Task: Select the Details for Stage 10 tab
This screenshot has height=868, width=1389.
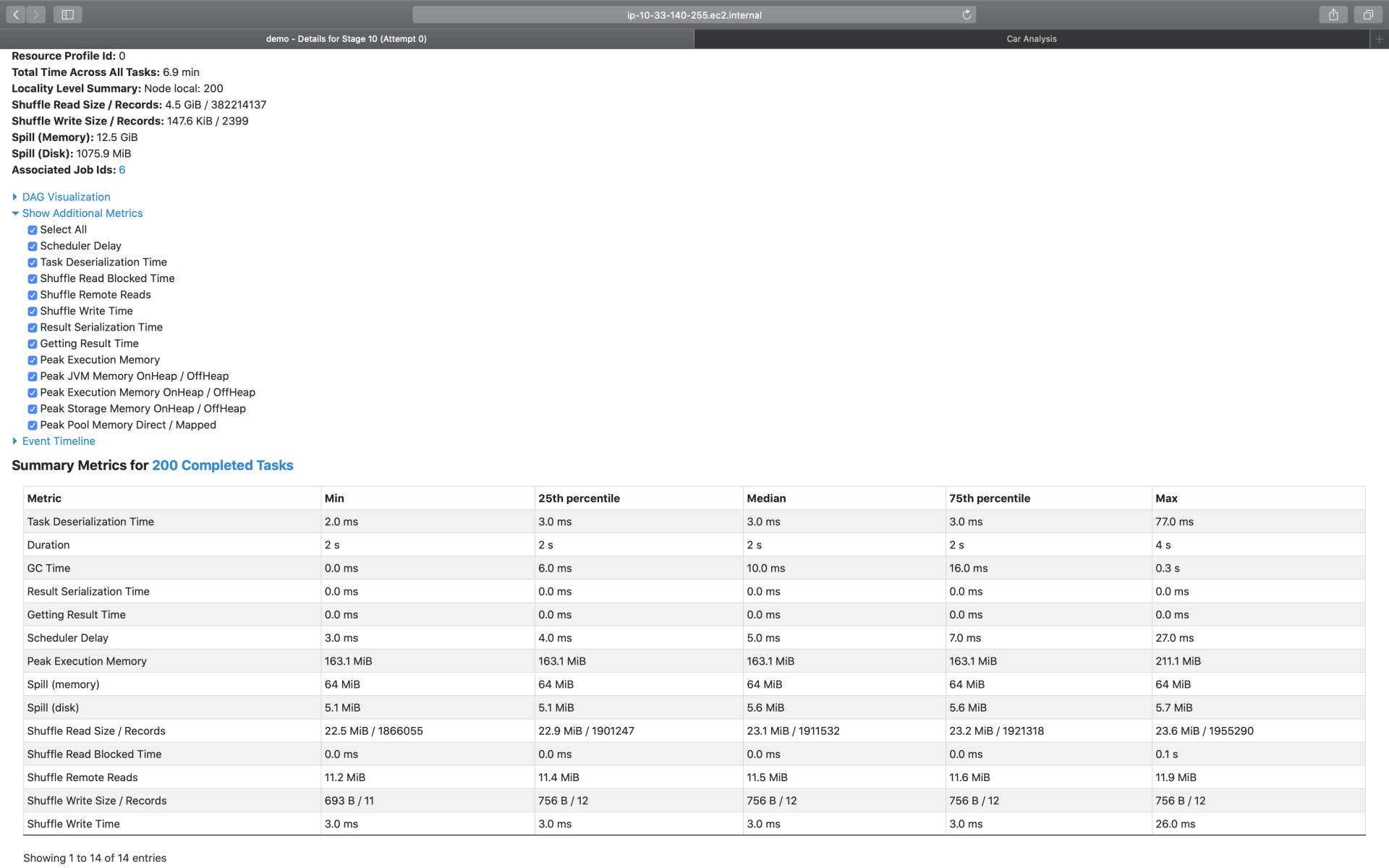Action: coord(346,39)
